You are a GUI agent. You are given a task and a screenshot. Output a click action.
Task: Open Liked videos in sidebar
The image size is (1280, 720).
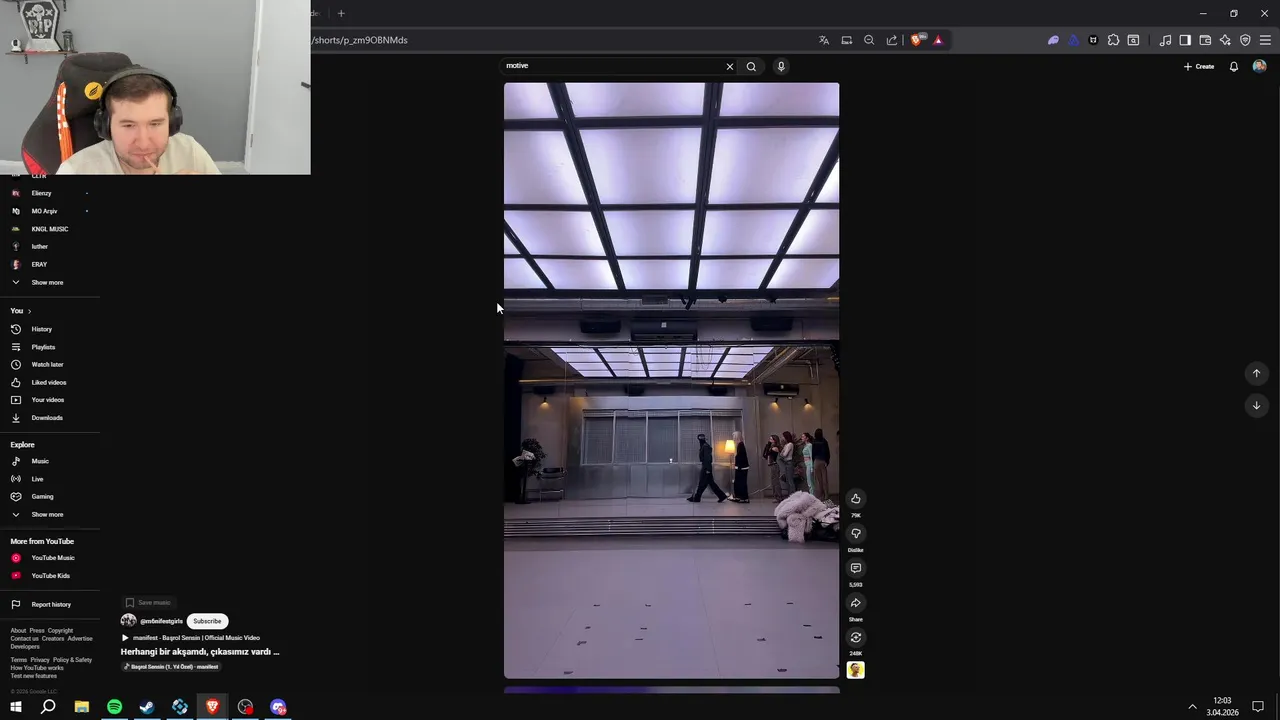tap(50, 382)
